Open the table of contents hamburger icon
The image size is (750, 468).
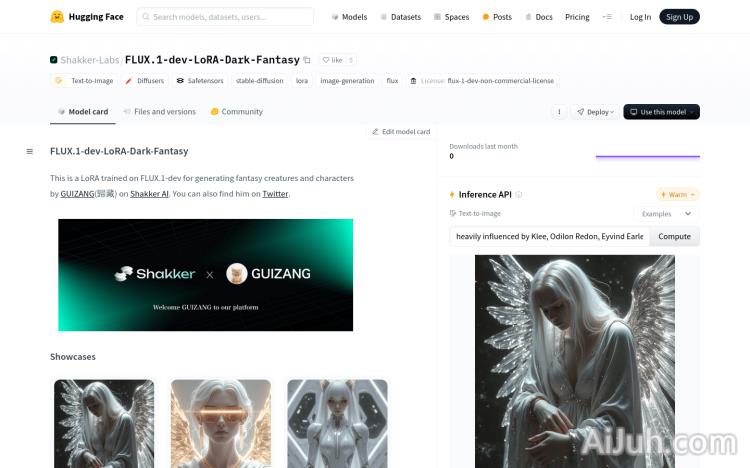tap(30, 152)
